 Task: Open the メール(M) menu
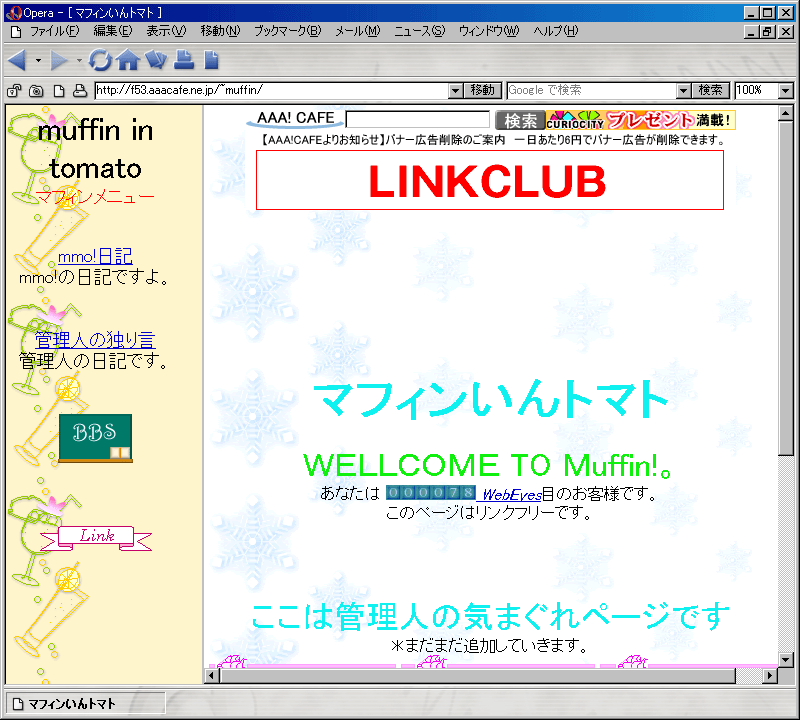click(x=358, y=32)
